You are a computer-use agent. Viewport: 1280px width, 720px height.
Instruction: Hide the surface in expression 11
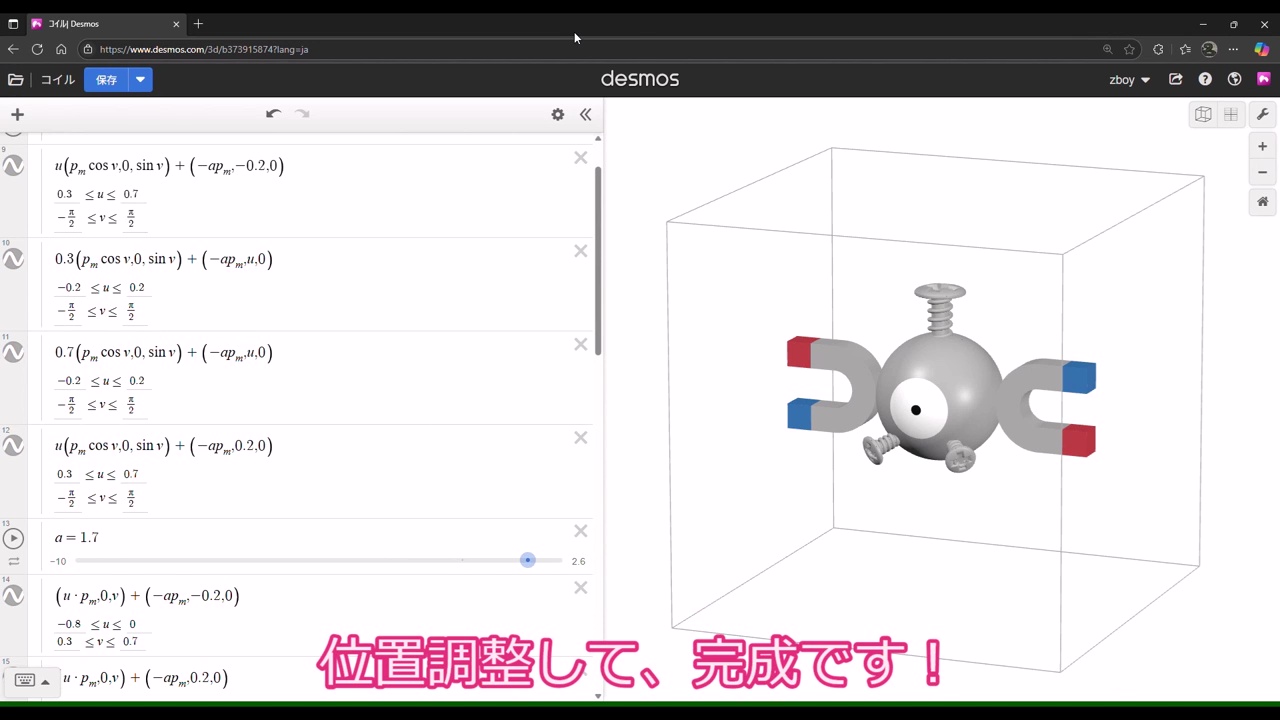click(x=14, y=353)
